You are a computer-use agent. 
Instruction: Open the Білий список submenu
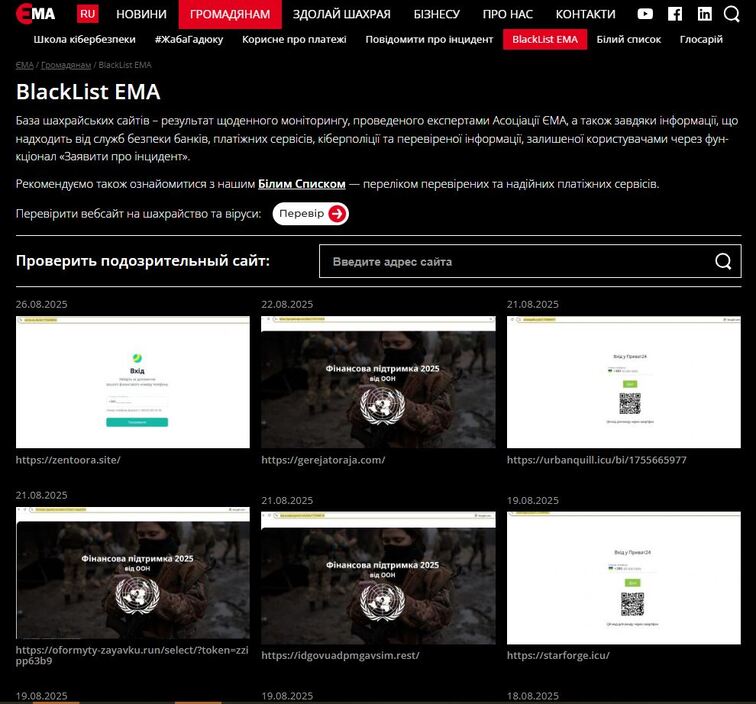click(x=629, y=40)
